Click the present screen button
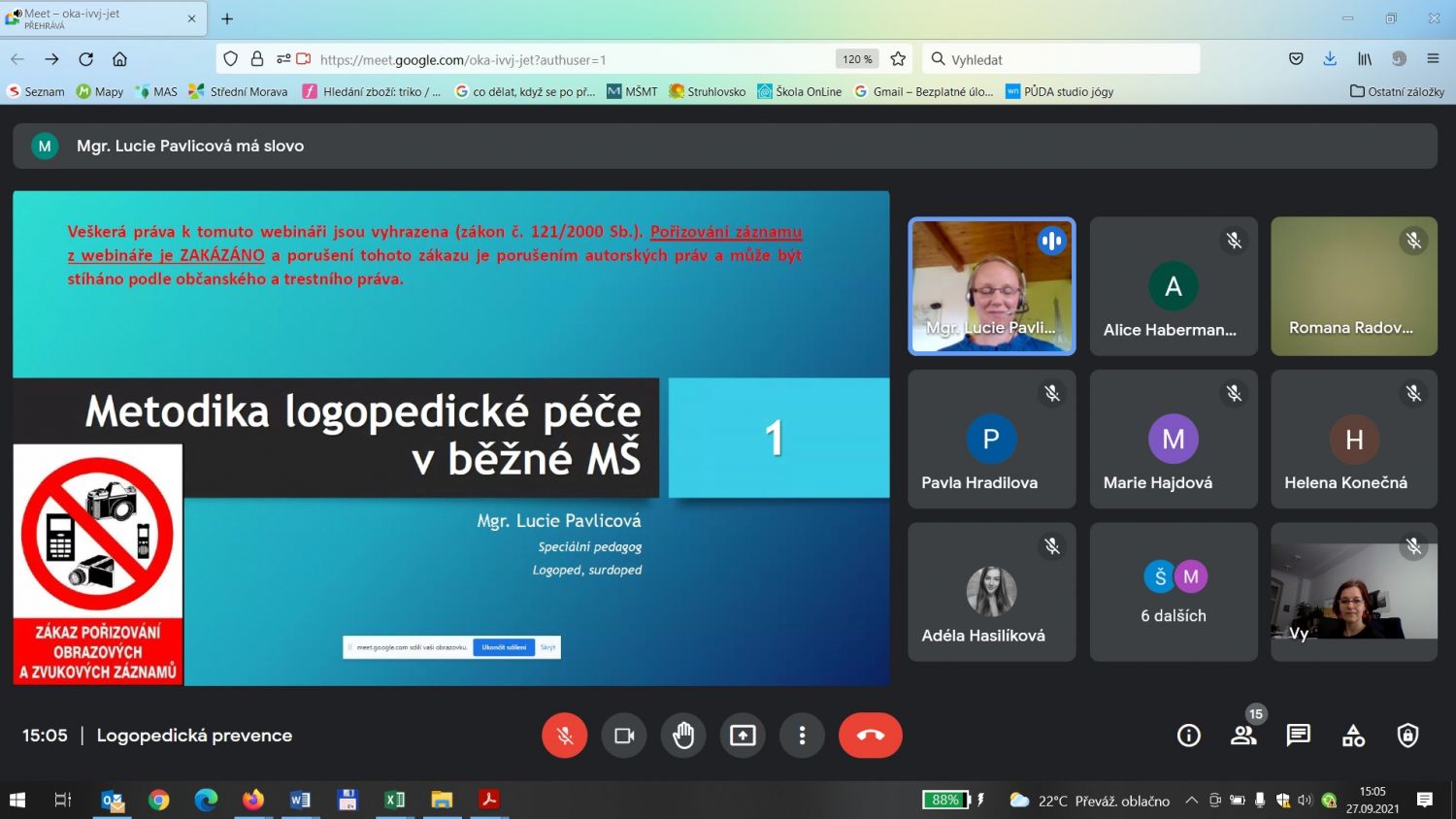This screenshot has width=1456, height=819. click(743, 736)
